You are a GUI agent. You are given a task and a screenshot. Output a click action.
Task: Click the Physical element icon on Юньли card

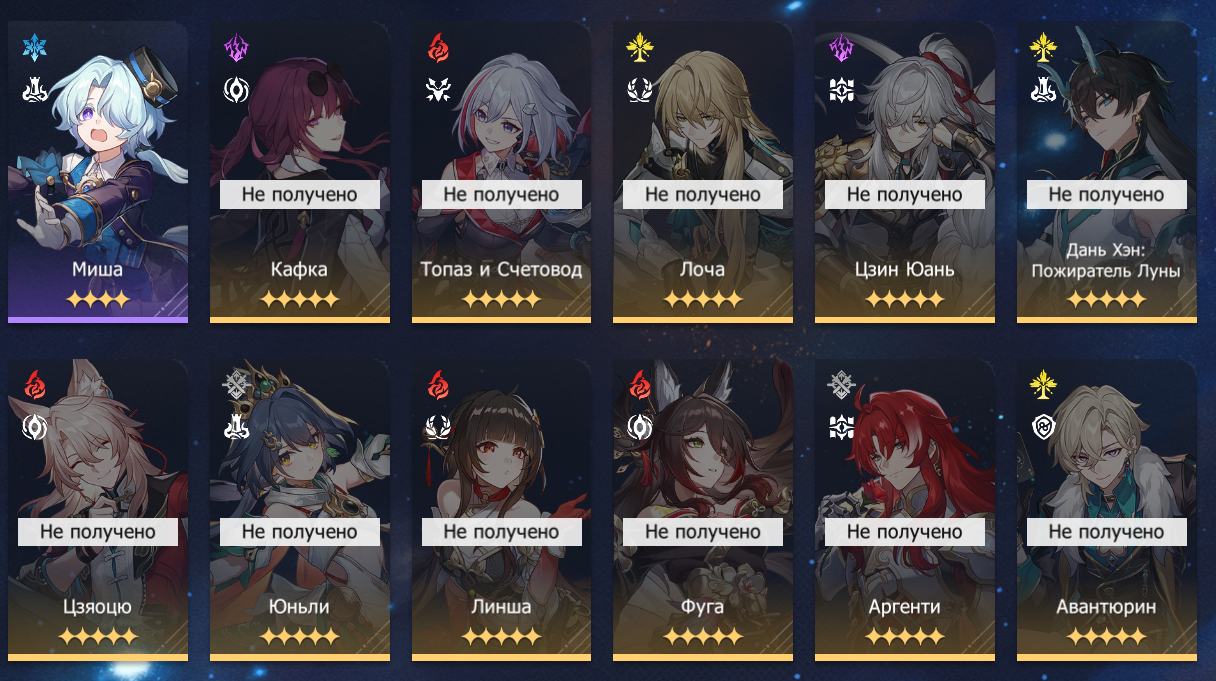(236, 384)
